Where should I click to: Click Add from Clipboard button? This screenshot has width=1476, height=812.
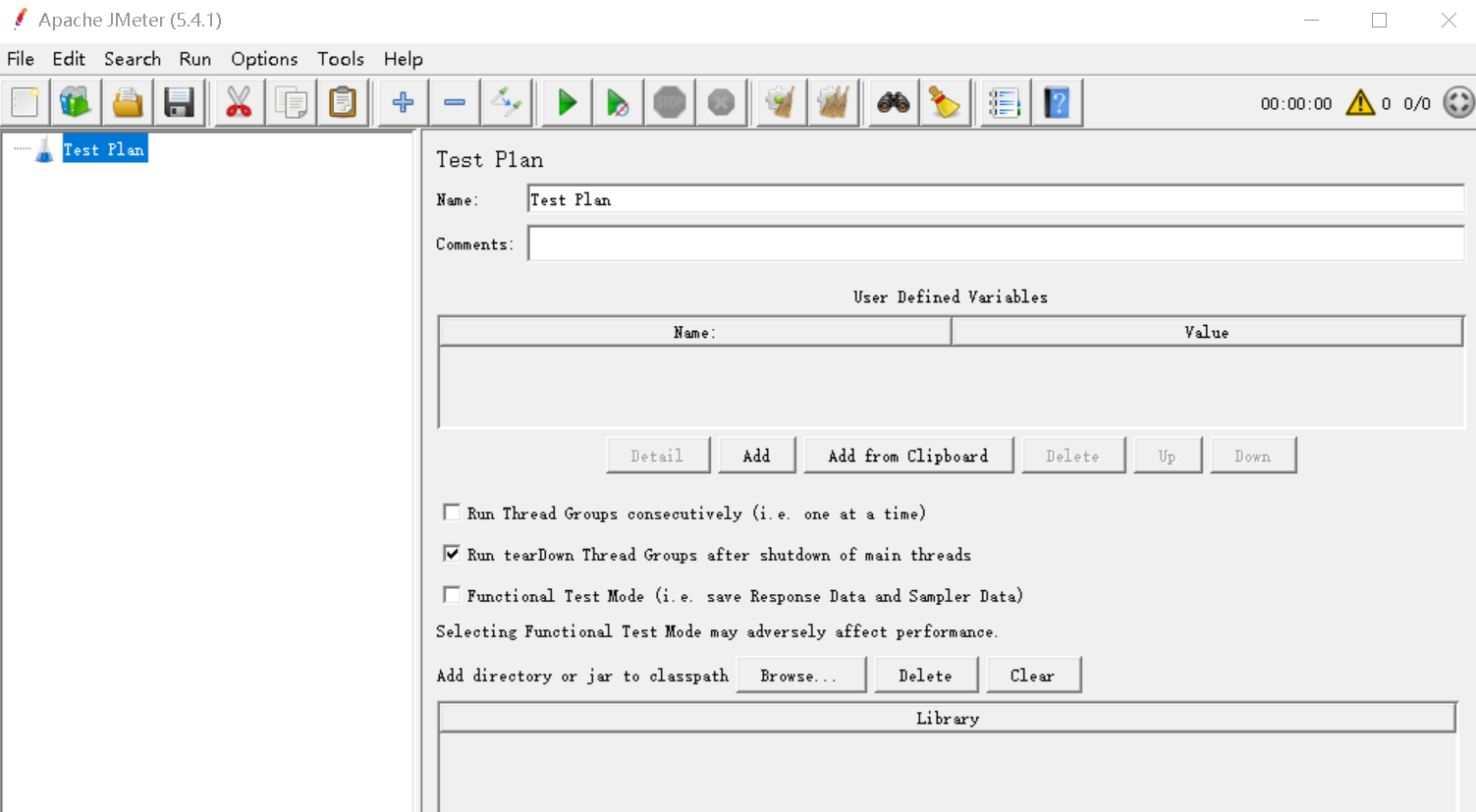click(x=908, y=456)
